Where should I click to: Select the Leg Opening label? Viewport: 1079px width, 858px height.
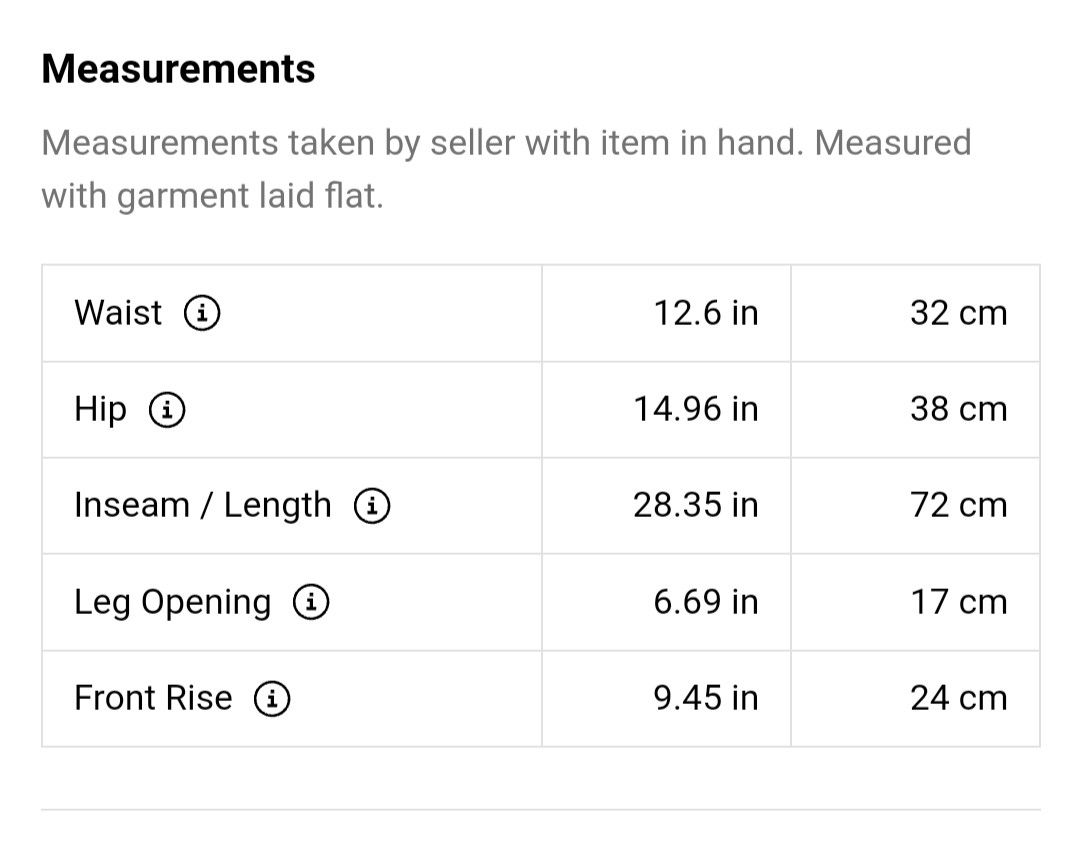coord(173,603)
